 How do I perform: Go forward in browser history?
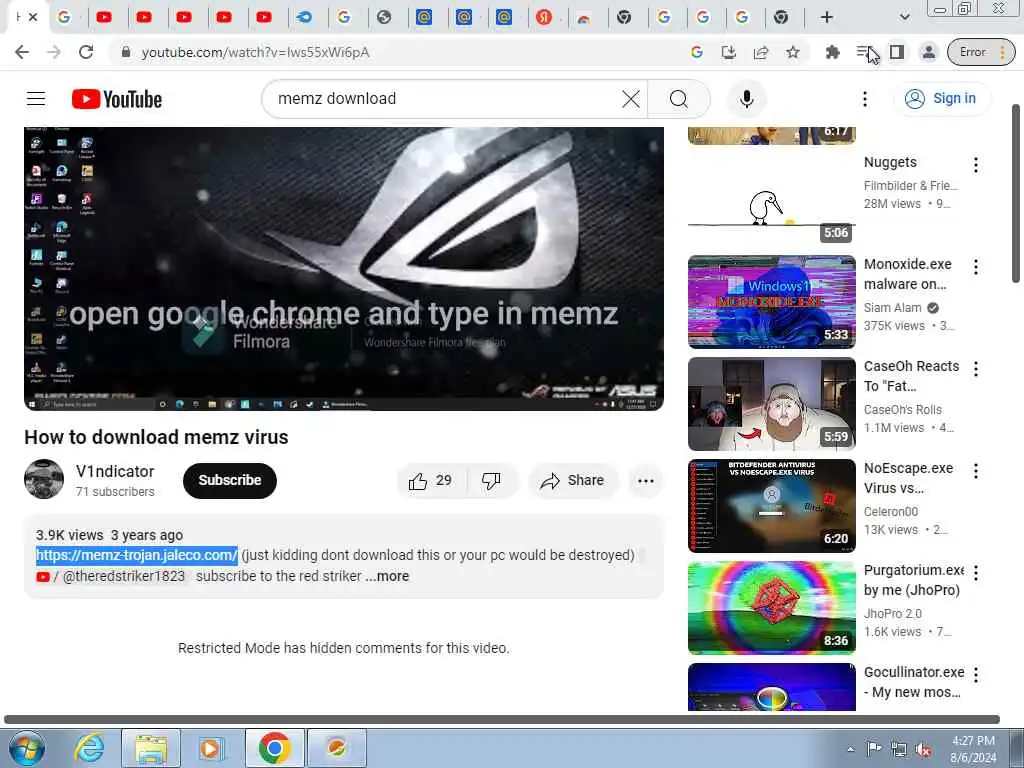pyautogui.click(x=54, y=52)
